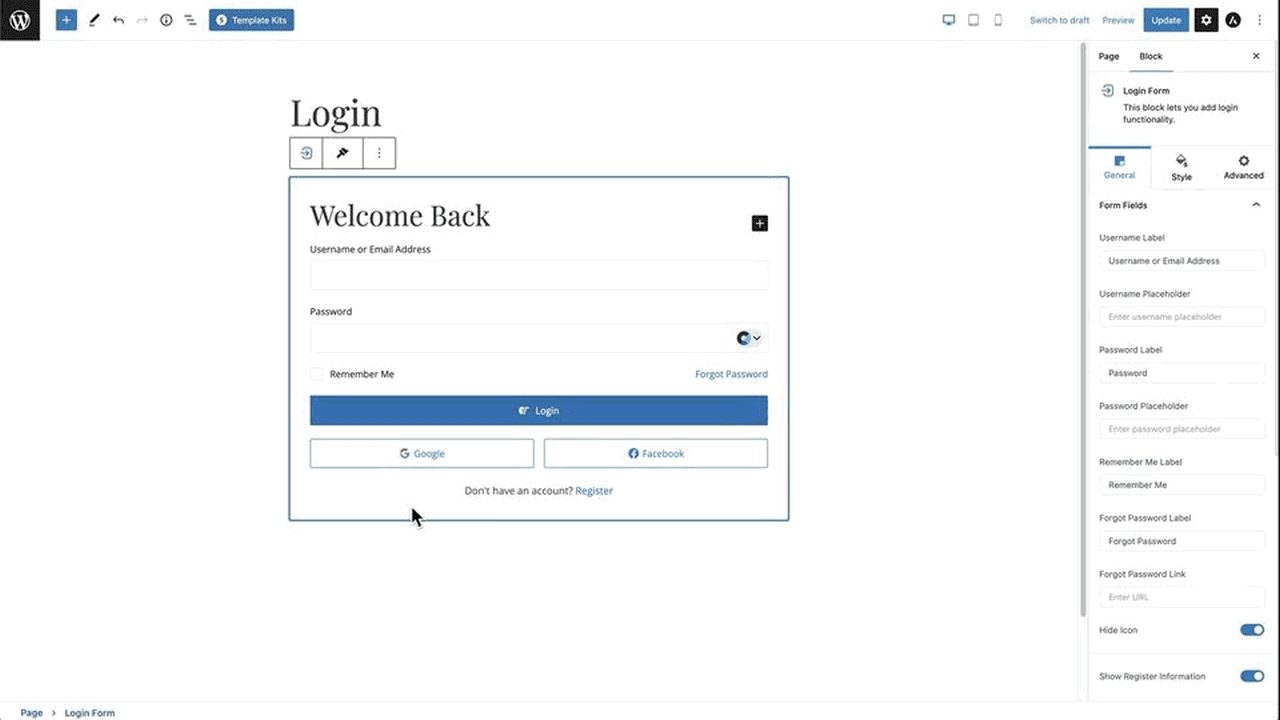Click the password field in form
Screen dimensions: 1280x720
click(539, 338)
